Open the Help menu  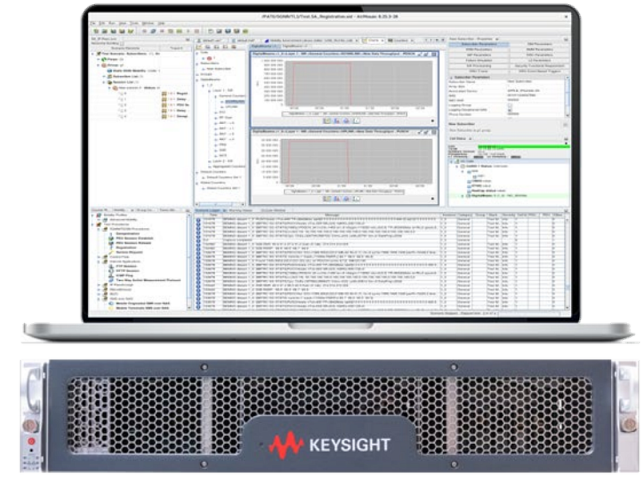[x=161, y=23]
